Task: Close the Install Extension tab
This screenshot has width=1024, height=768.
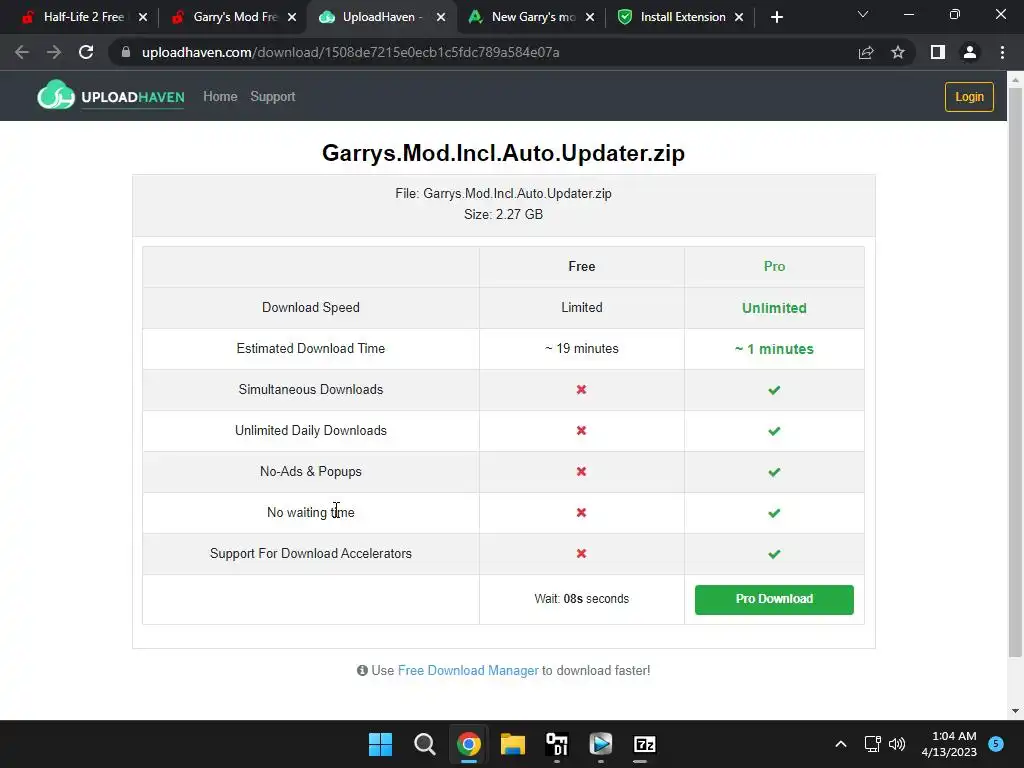Action: coord(739,18)
